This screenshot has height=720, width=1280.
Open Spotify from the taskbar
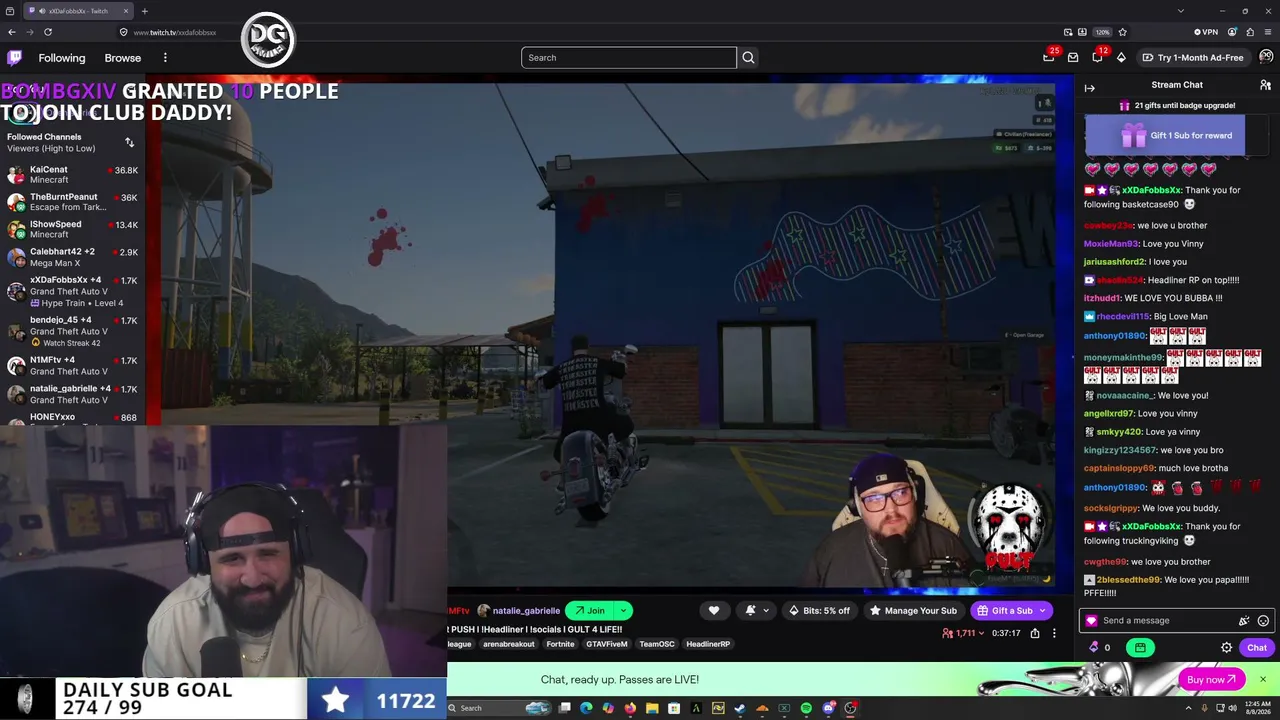coord(806,709)
